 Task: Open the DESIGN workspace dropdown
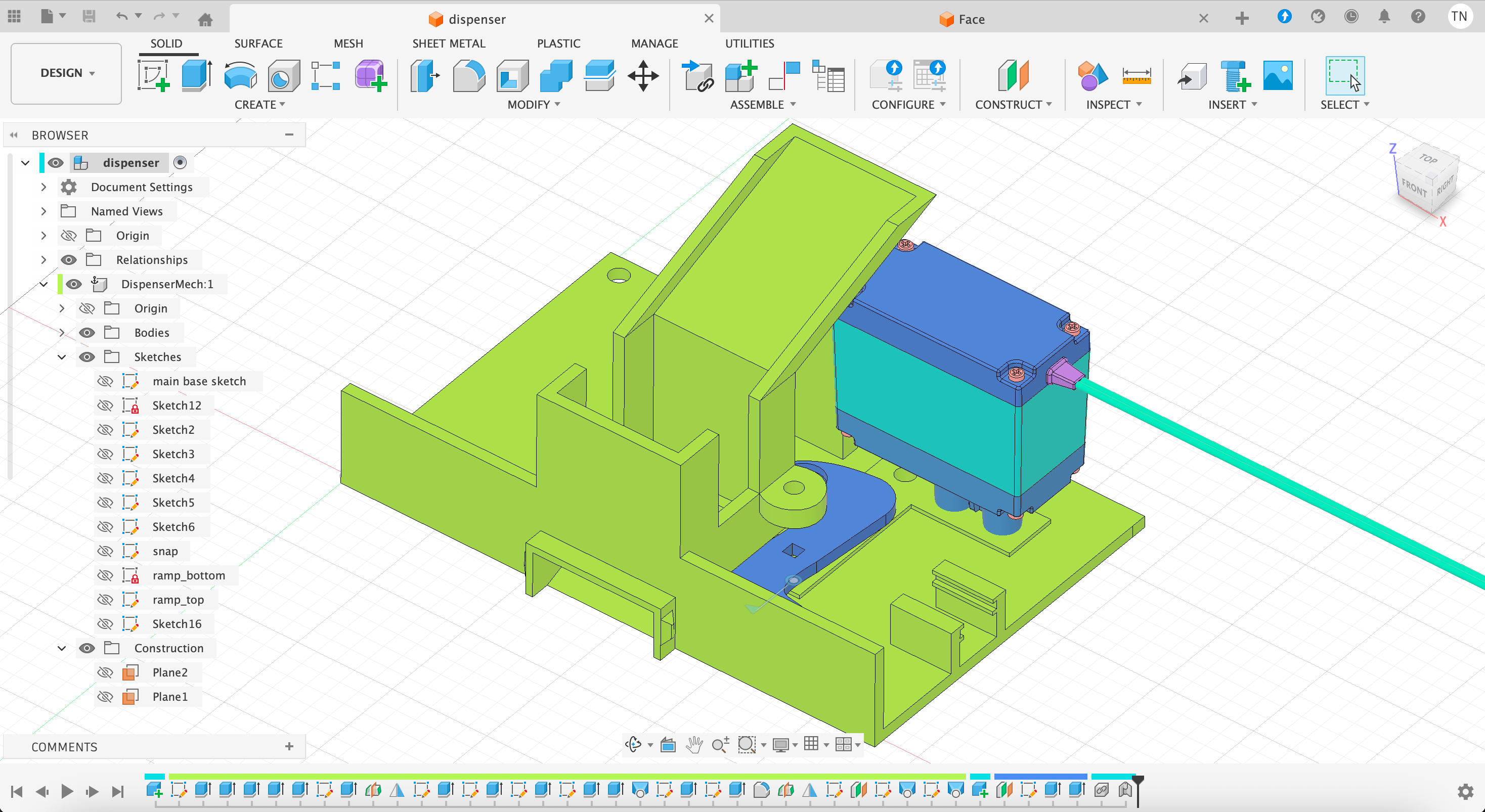pyautogui.click(x=66, y=73)
